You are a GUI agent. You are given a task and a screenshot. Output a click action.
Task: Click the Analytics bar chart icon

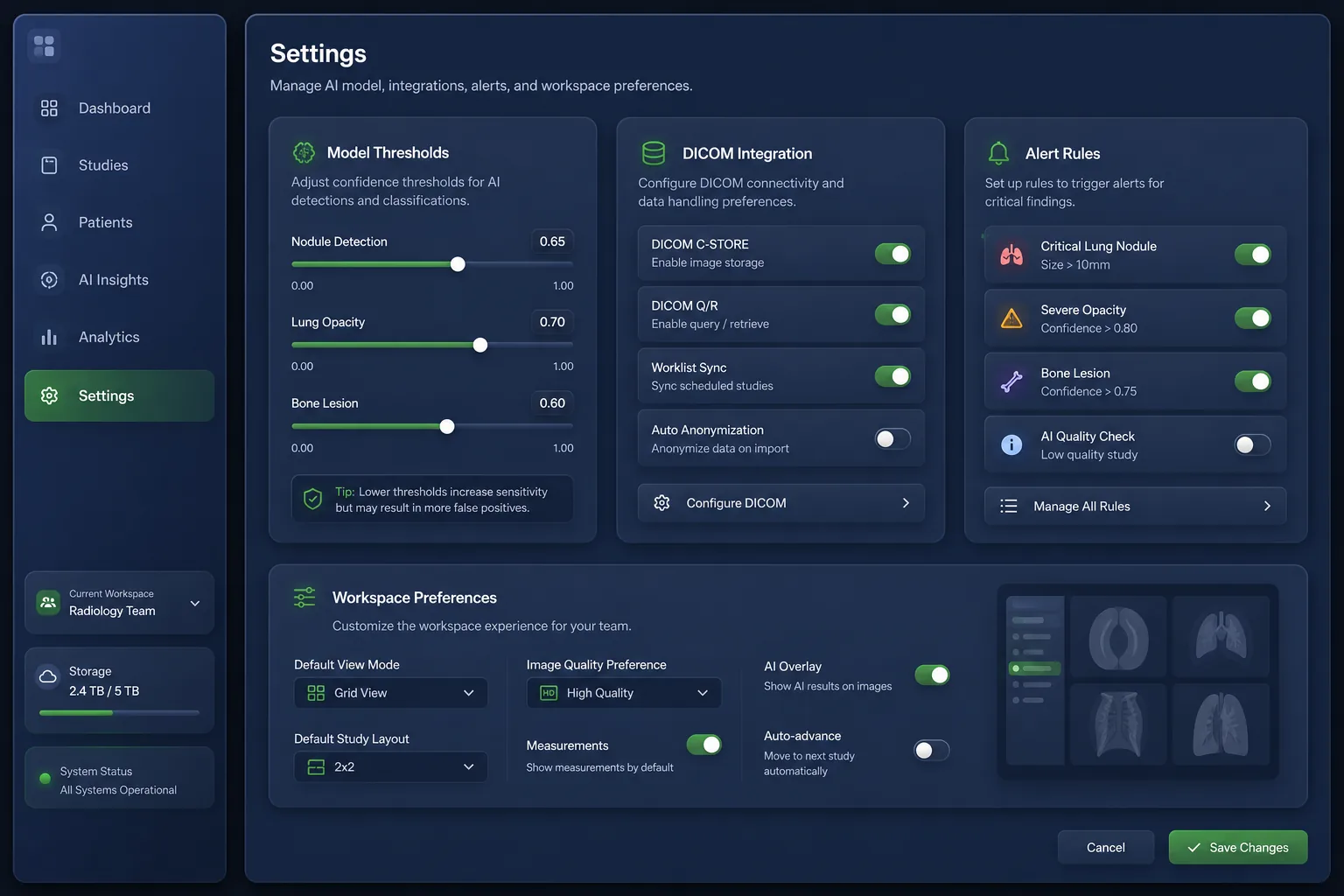tap(49, 337)
